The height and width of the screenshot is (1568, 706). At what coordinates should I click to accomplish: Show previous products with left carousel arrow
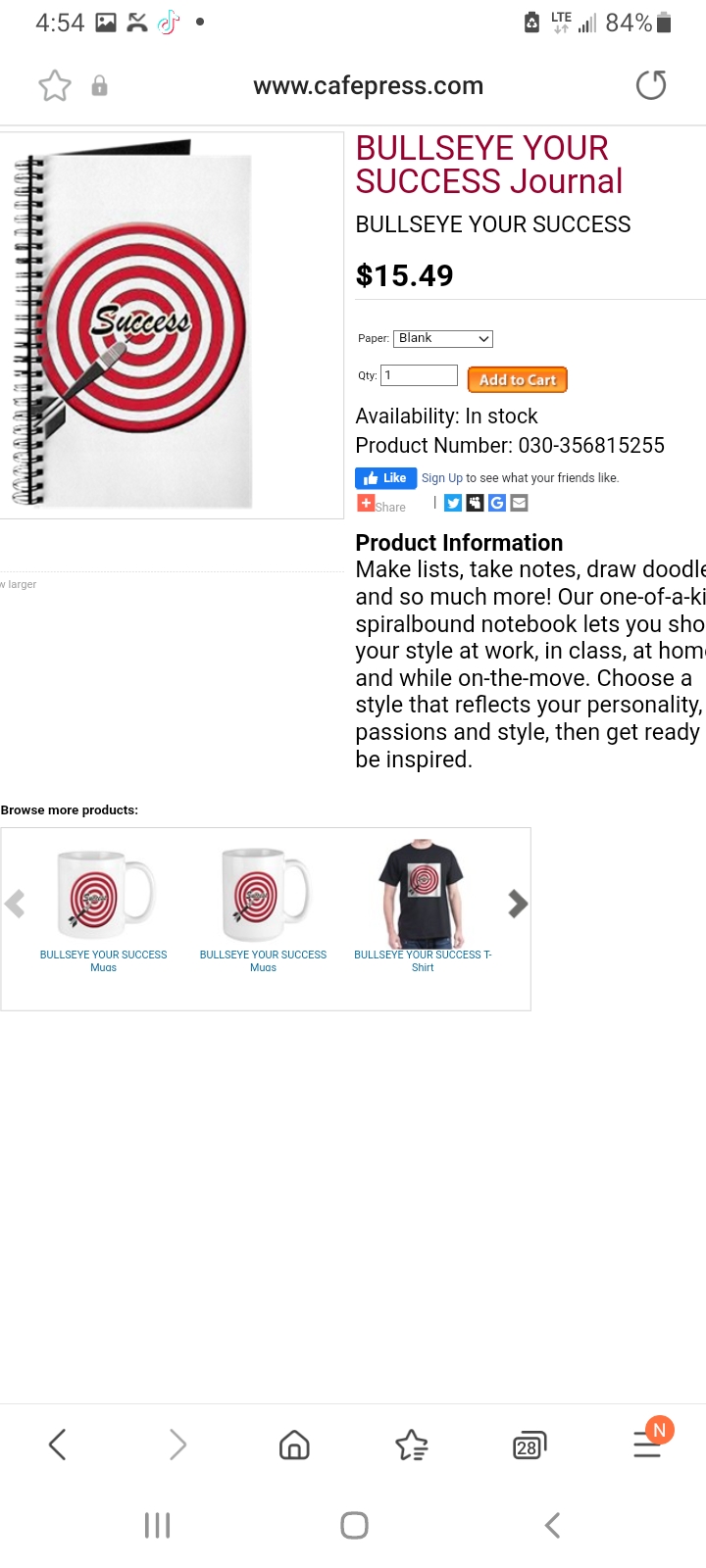click(15, 904)
